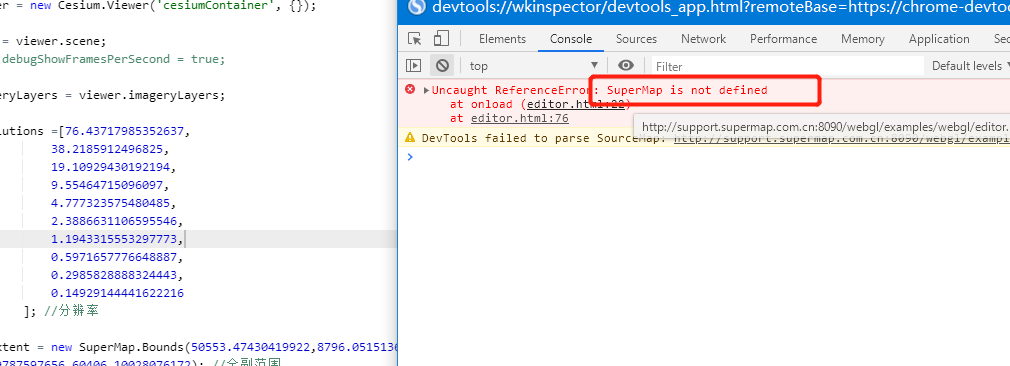Click the DevTools favicon in title bar
The width and height of the screenshot is (1010, 366).
(417, 6)
